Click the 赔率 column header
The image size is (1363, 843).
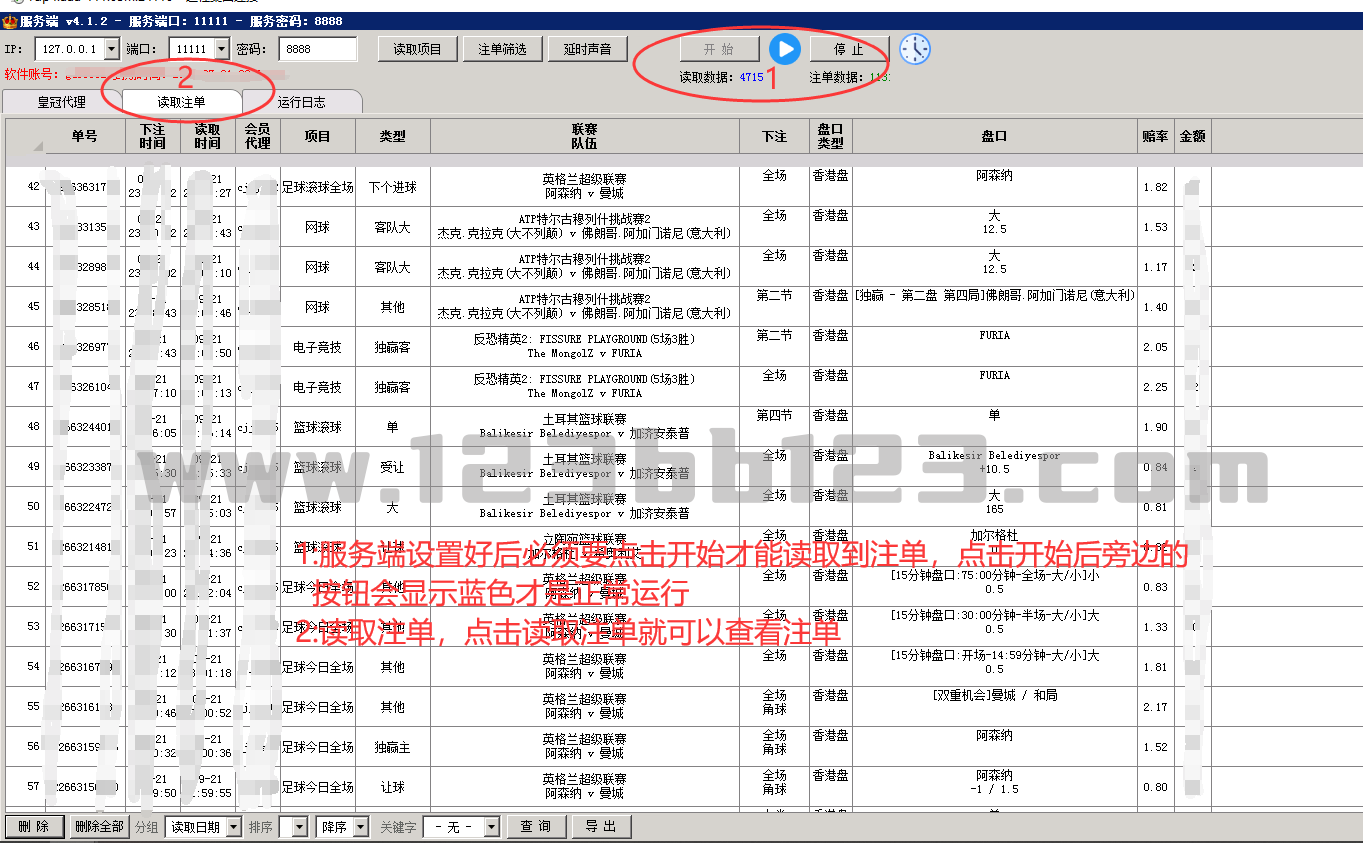pos(1154,137)
